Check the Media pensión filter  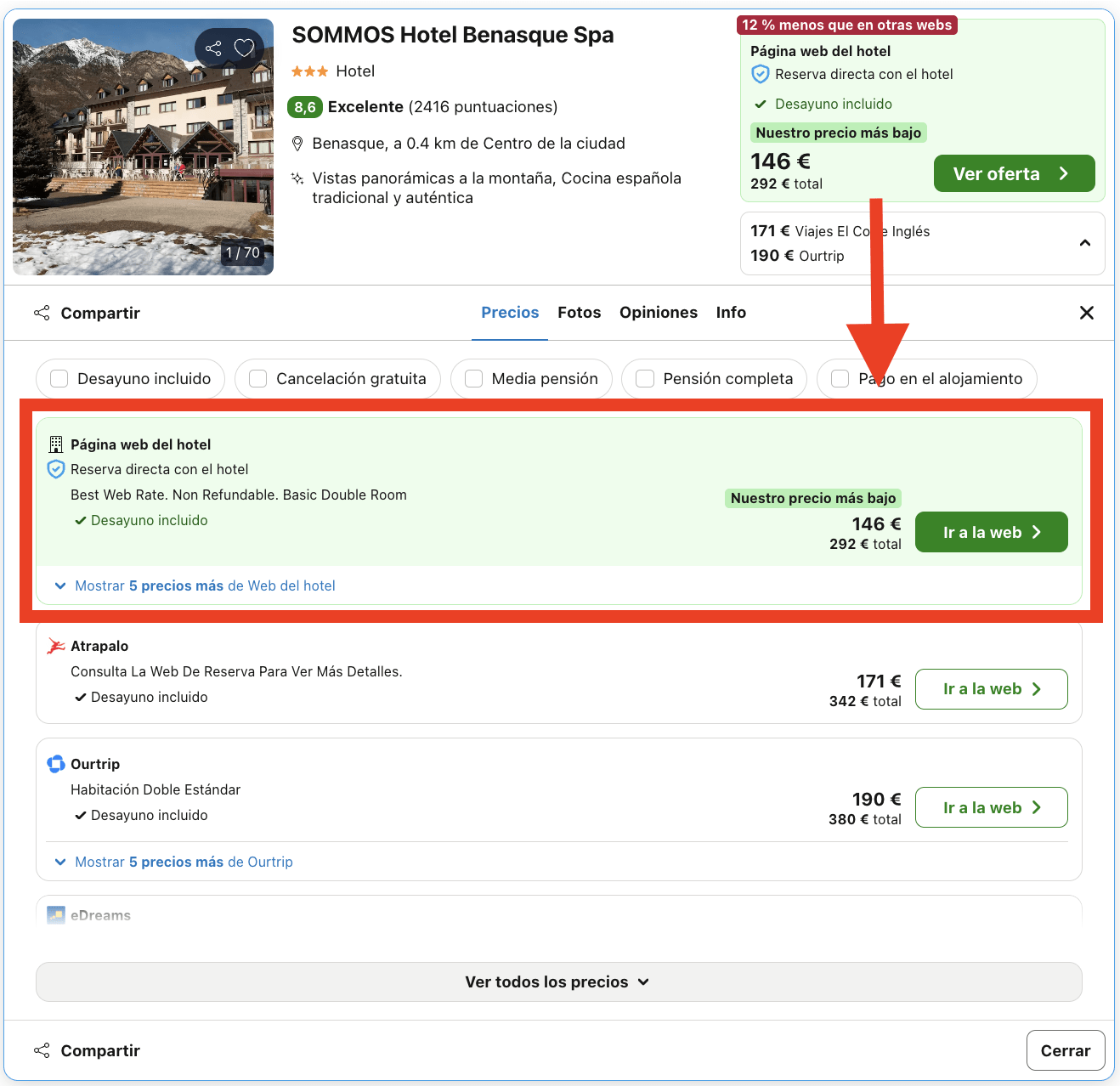click(x=474, y=378)
